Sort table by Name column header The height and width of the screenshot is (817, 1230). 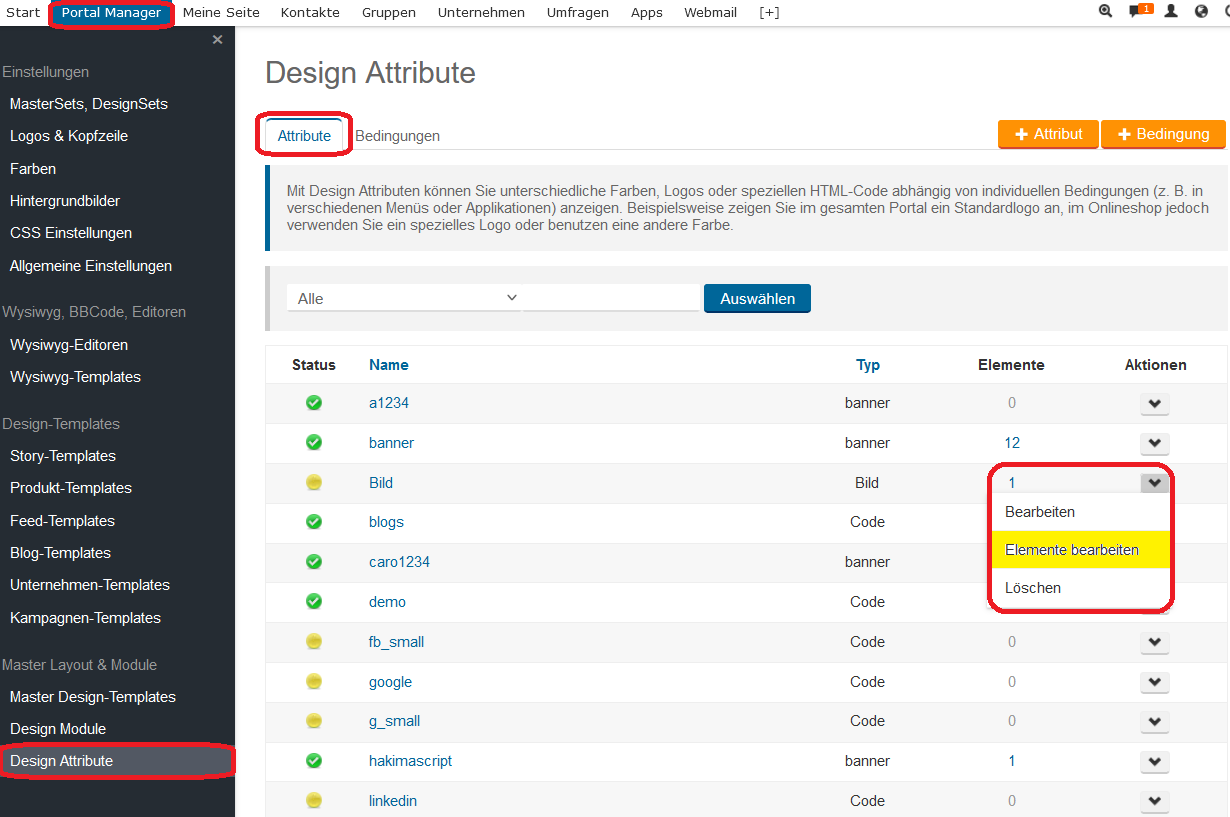[389, 365]
